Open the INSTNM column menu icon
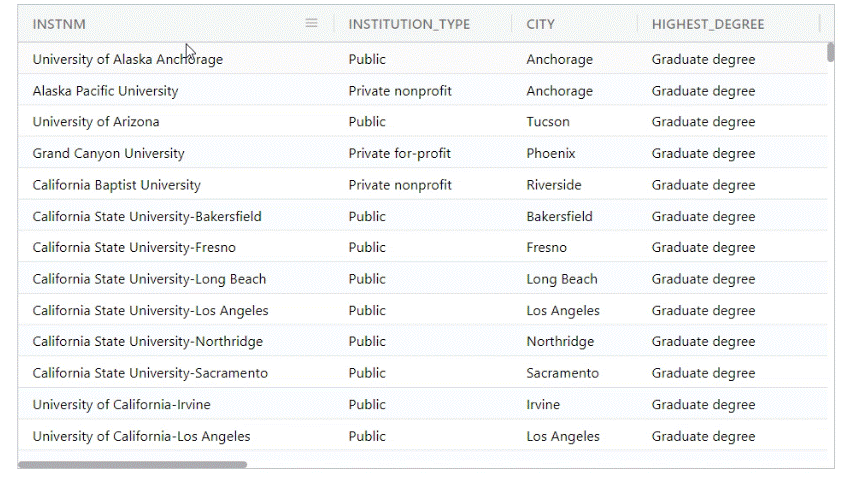This screenshot has width=853, height=480. point(311,24)
